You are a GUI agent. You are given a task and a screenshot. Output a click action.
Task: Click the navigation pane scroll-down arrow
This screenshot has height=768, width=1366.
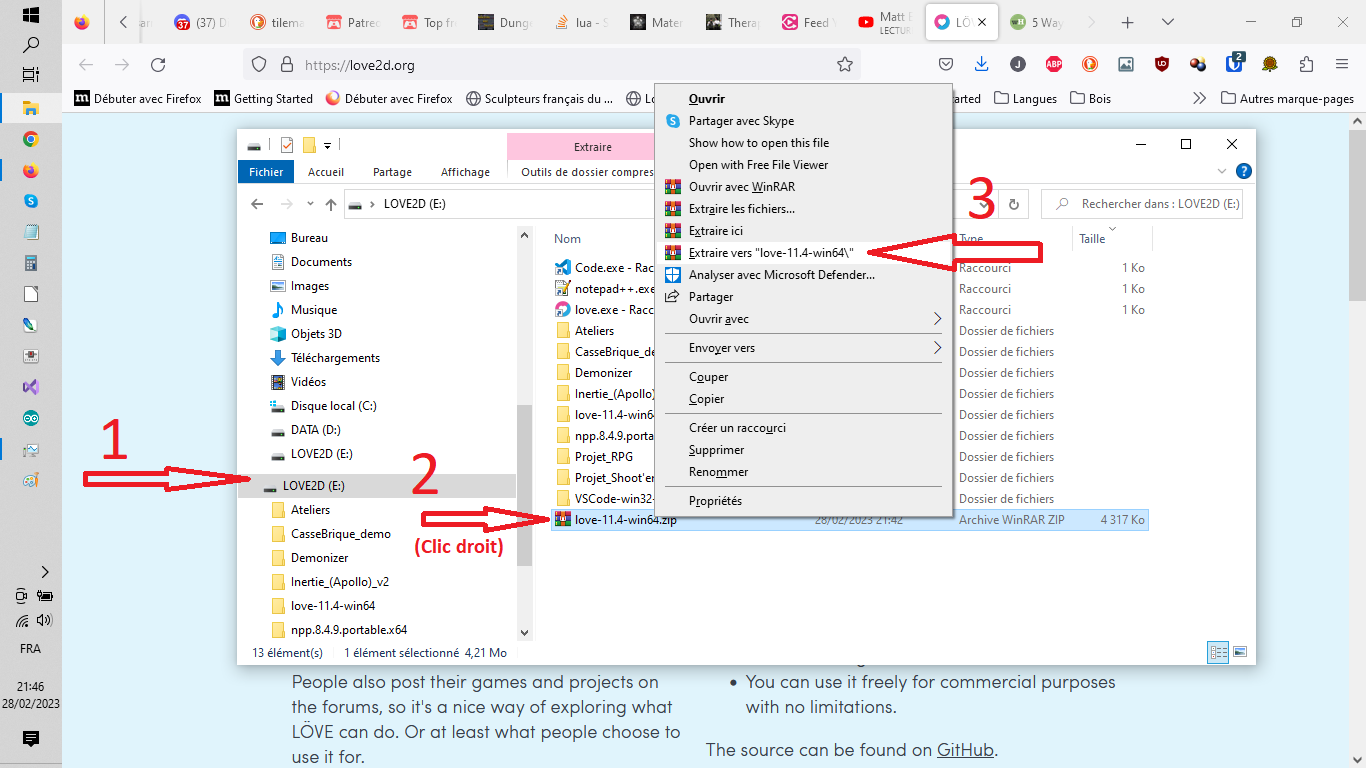(x=525, y=632)
